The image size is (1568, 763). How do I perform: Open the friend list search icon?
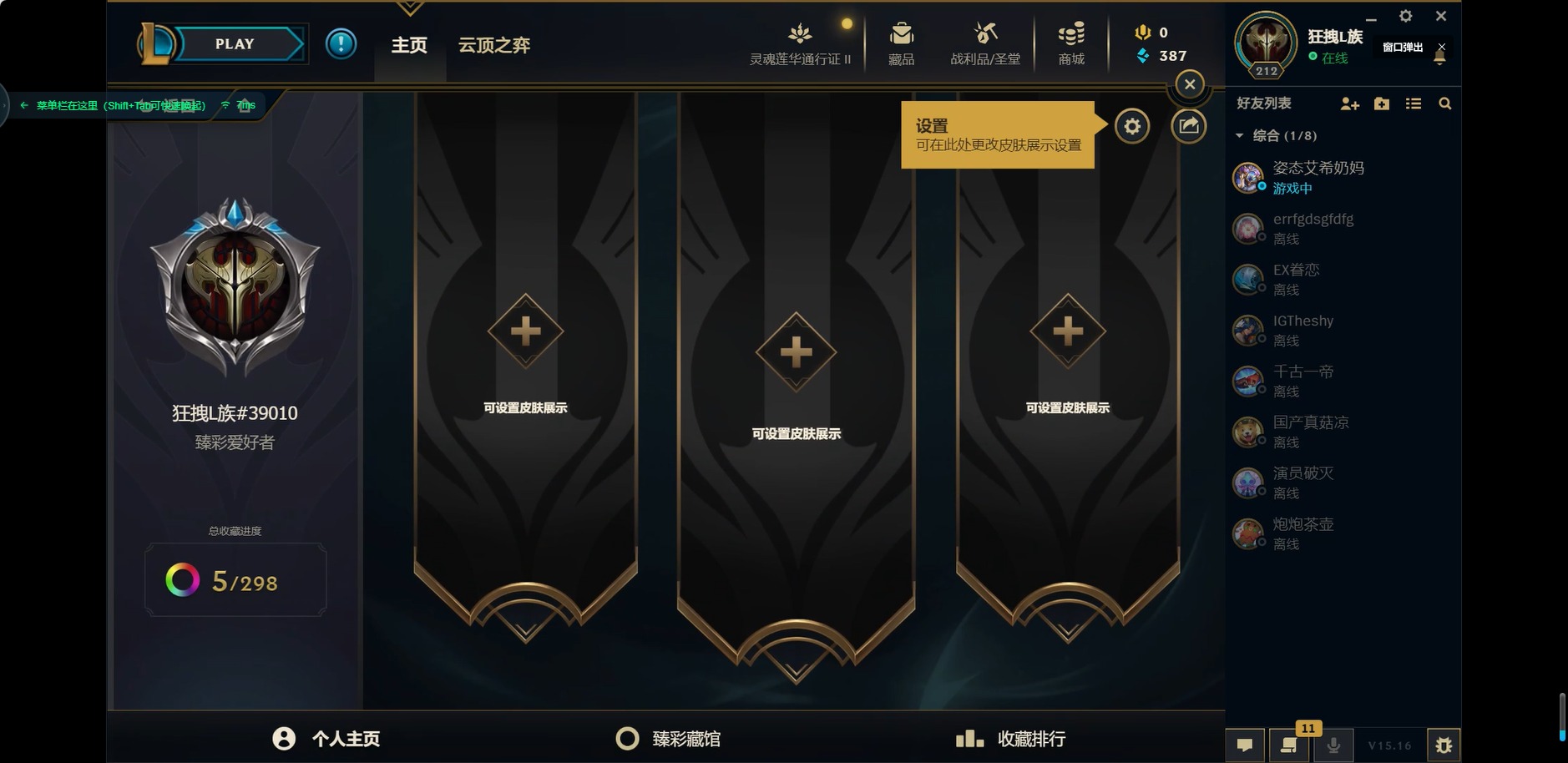(x=1445, y=104)
